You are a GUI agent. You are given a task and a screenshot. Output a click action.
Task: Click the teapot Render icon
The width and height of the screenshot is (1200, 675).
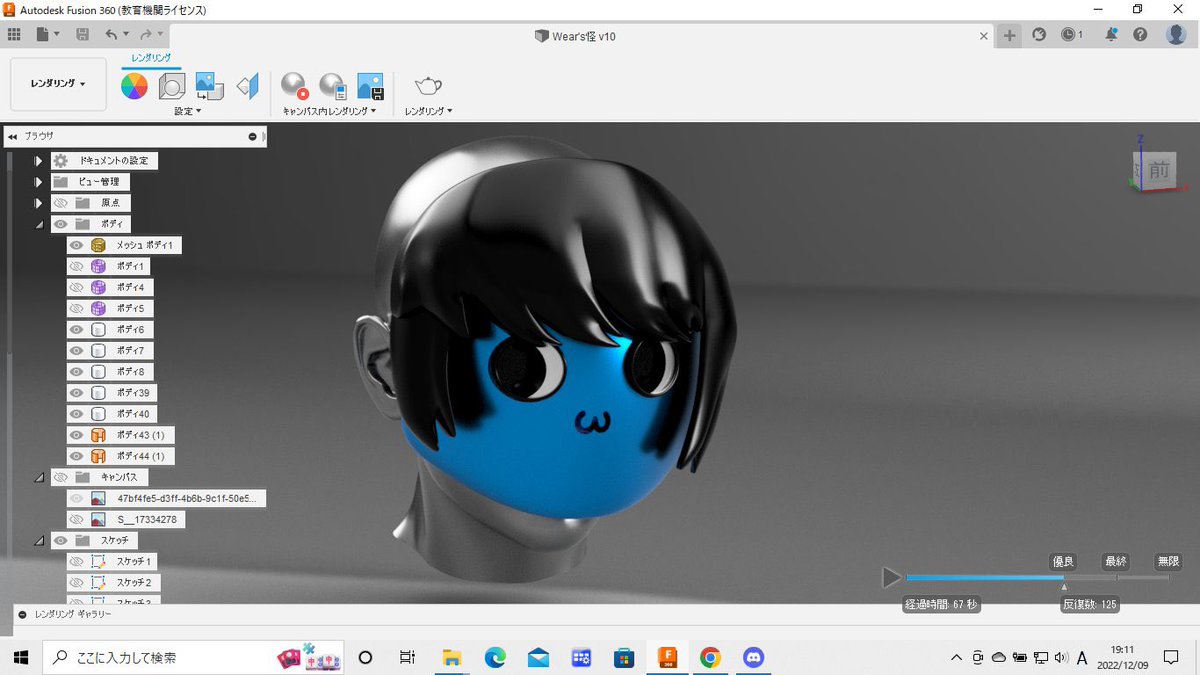428,86
